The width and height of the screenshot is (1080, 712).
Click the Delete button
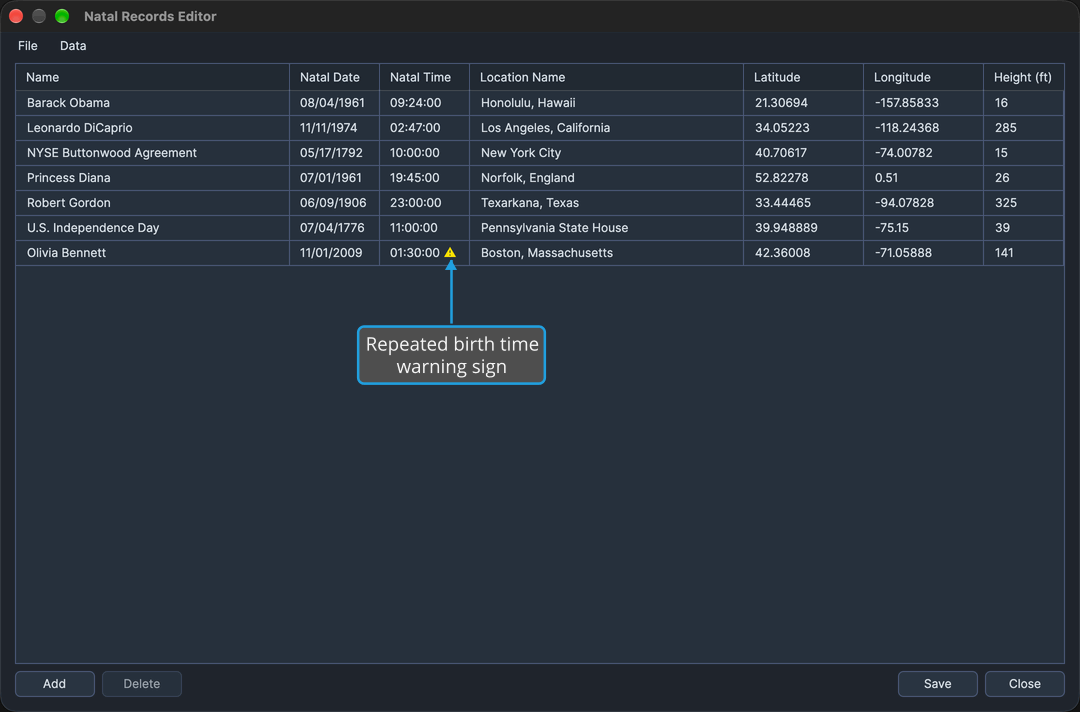click(142, 684)
